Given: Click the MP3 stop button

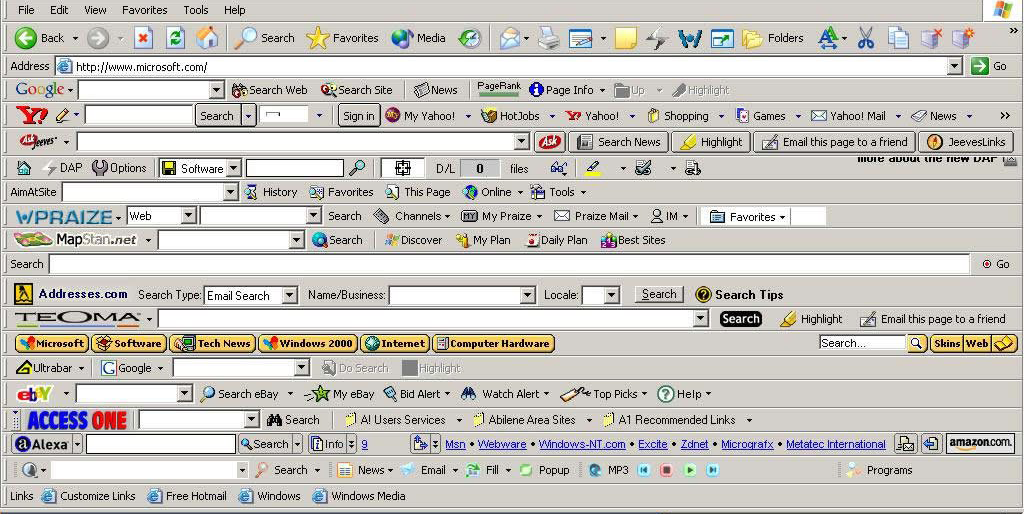Looking at the screenshot, I should pos(666,470).
